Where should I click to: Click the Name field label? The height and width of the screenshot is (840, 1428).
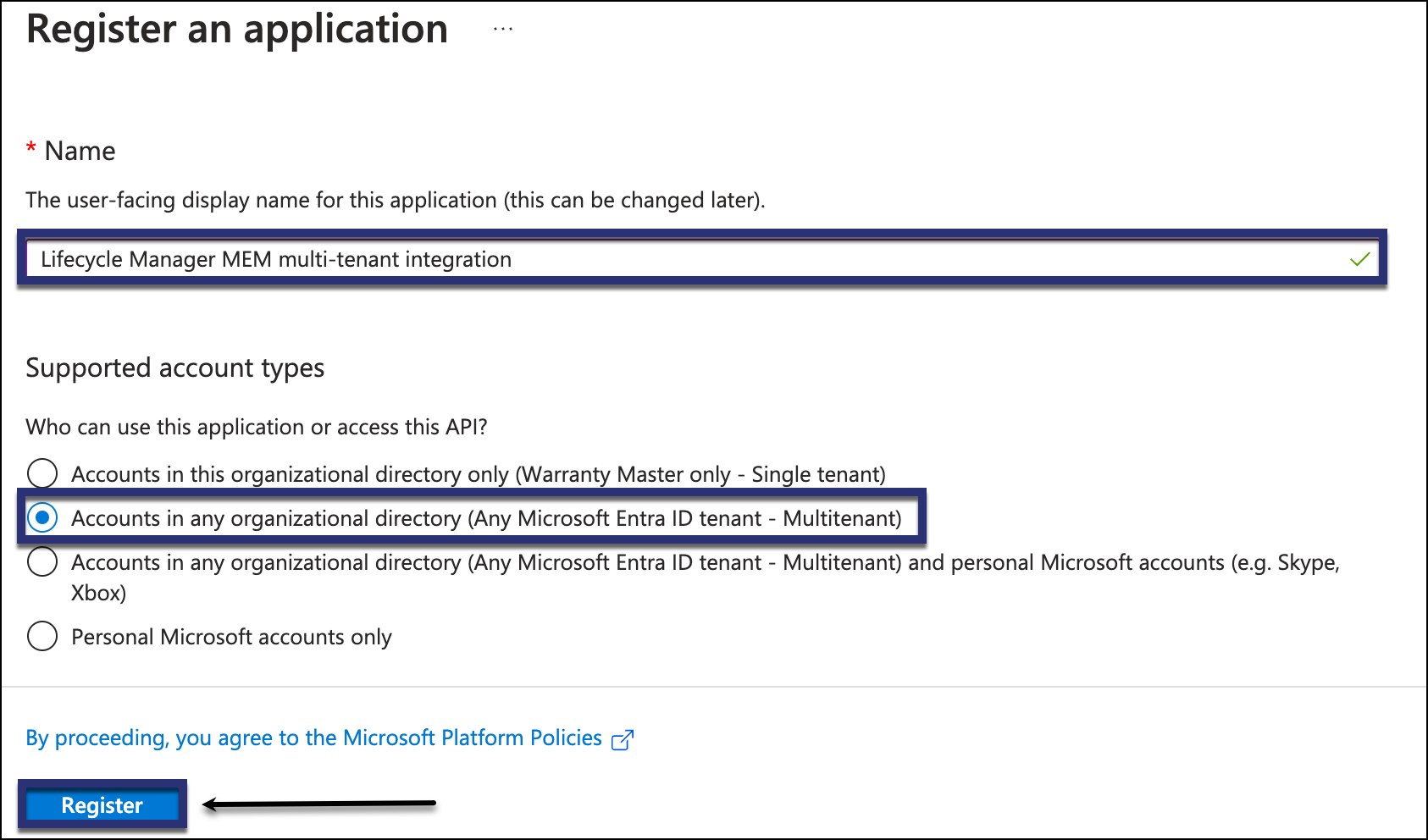[x=80, y=151]
